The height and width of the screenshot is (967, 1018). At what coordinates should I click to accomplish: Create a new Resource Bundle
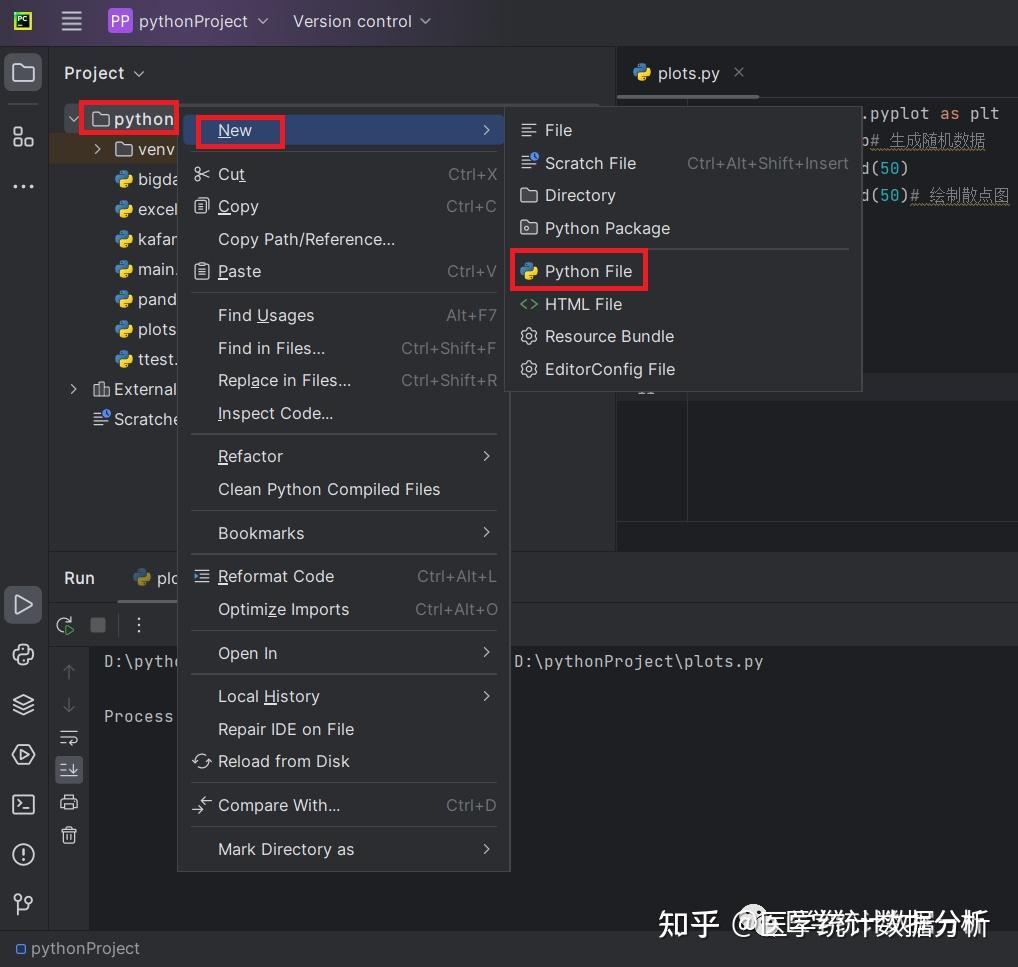684,336
